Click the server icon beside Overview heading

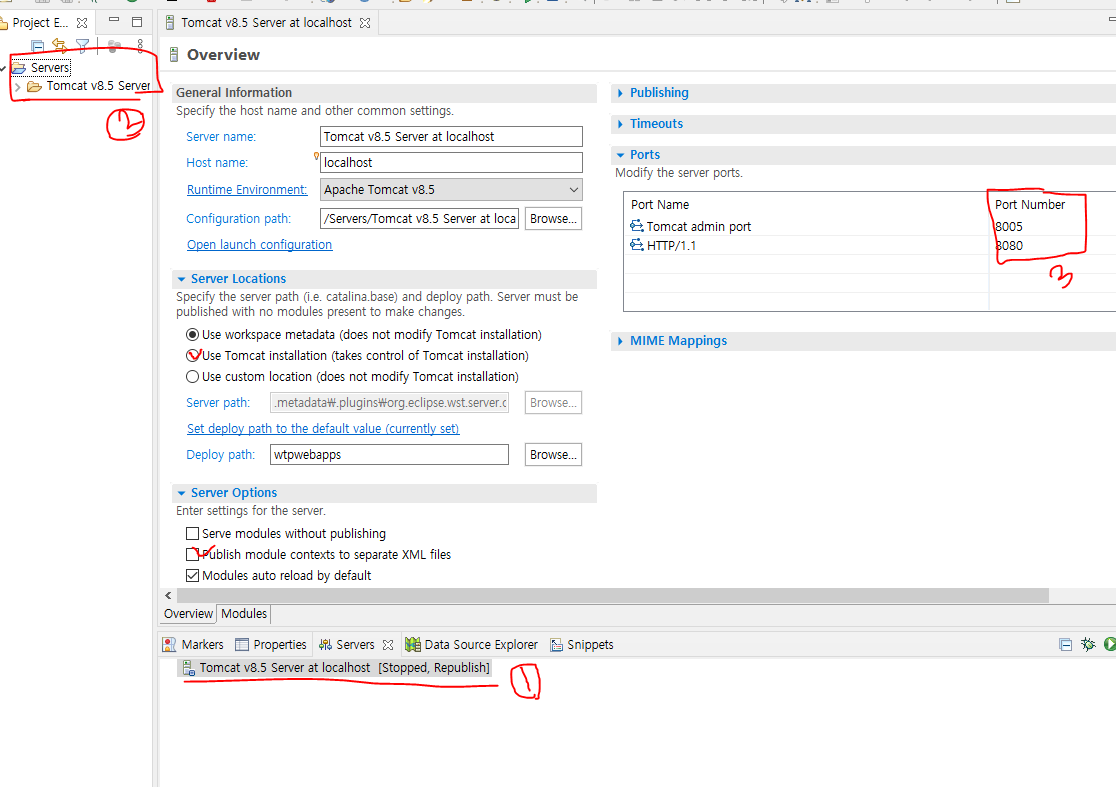174,55
